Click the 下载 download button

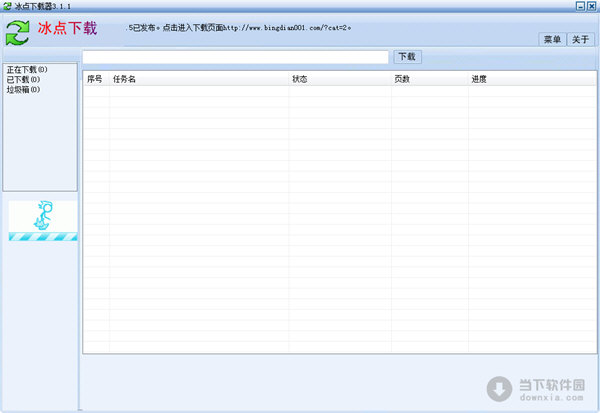(x=408, y=57)
